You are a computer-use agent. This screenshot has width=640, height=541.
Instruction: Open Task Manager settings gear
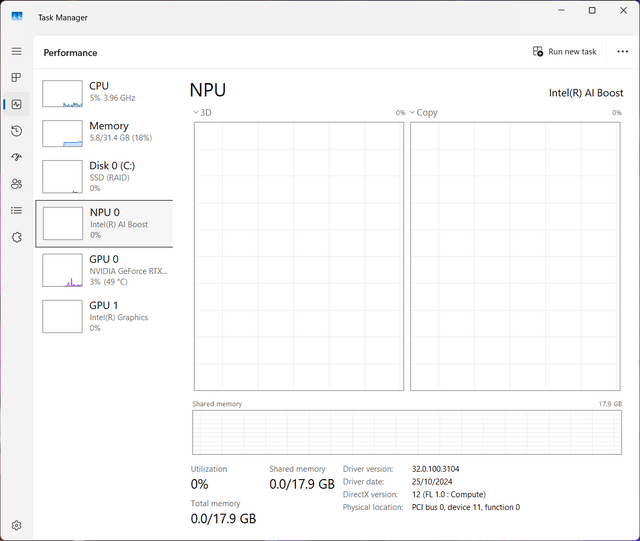click(x=16, y=525)
